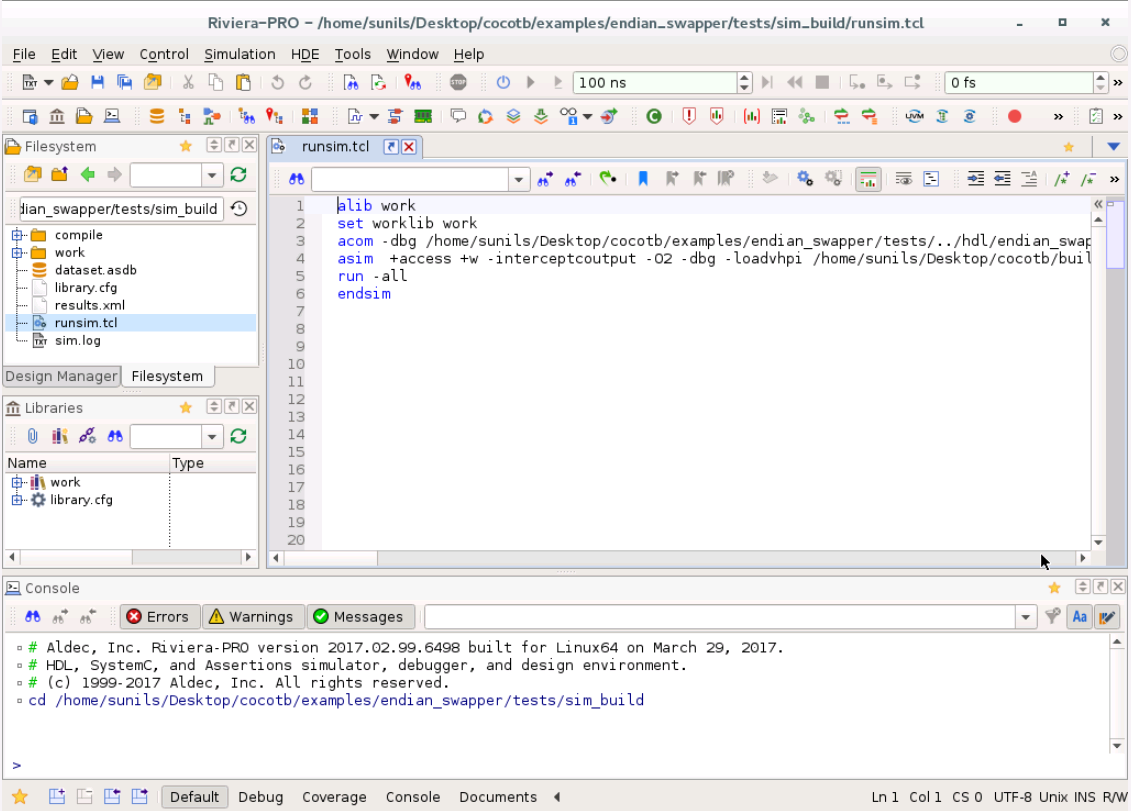The height and width of the screenshot is (811, 1131).
Task: Click the UVM toolbar icon
Action: pyautogui.click(x=915, y=116)
